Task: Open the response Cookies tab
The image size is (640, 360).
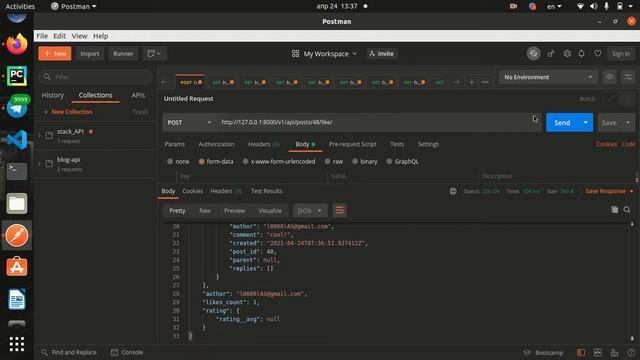Action: 192,191
